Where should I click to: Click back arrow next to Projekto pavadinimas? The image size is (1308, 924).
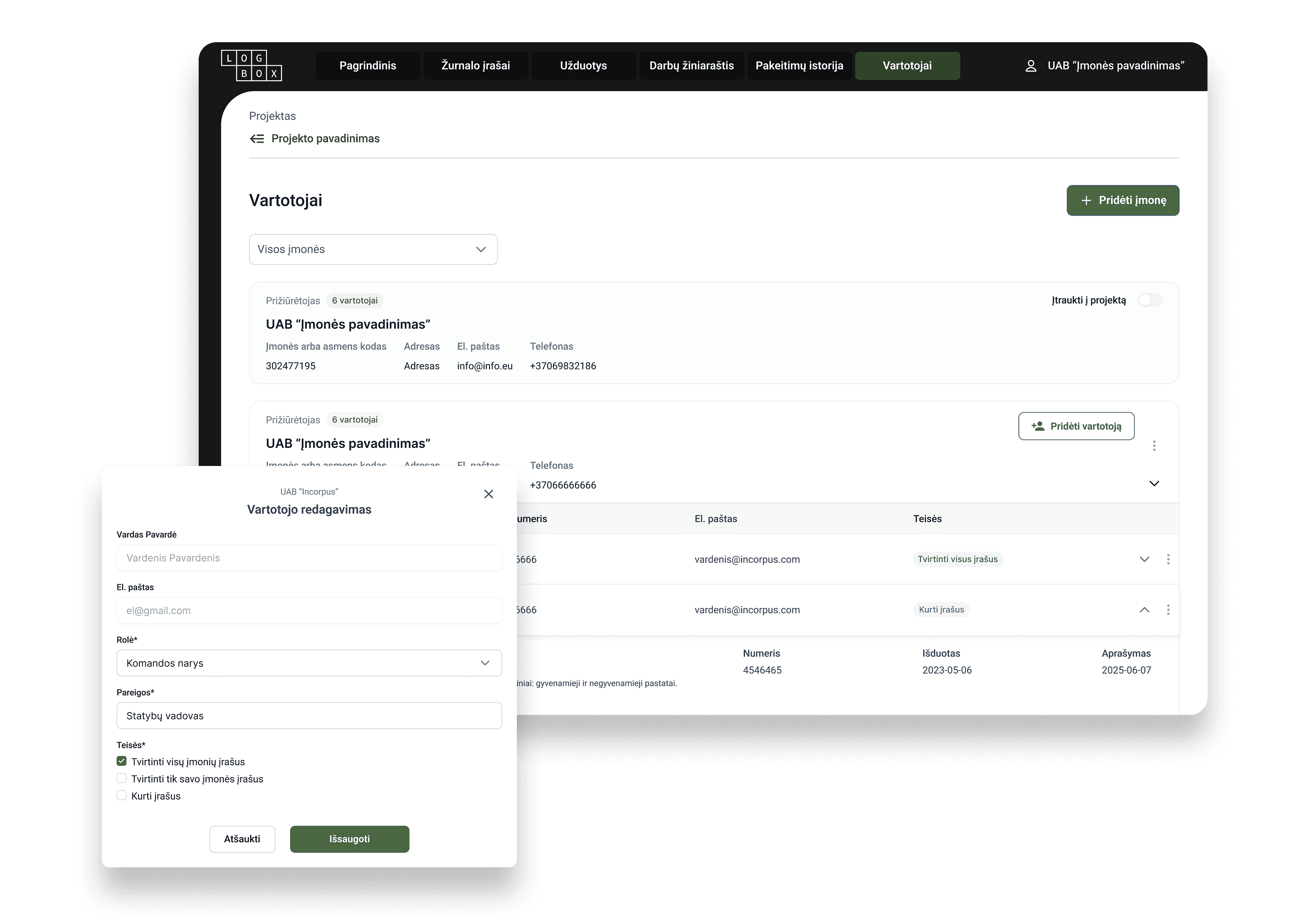[257, 138]
